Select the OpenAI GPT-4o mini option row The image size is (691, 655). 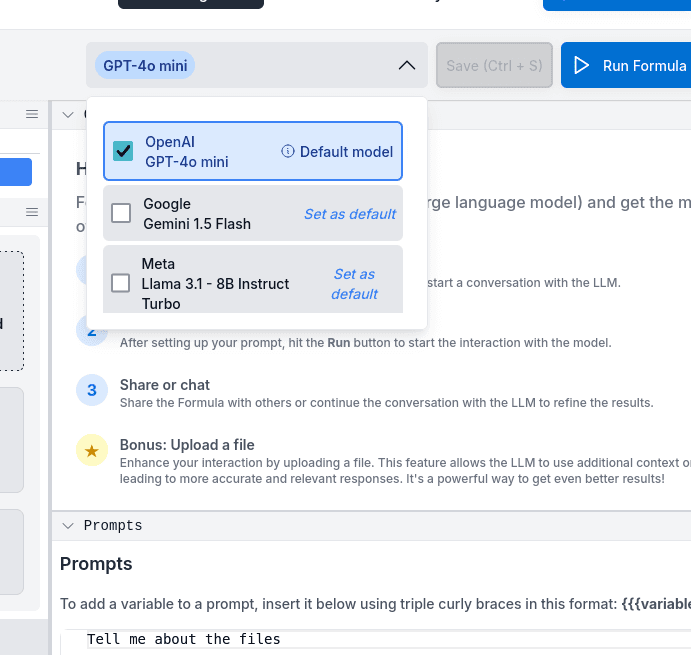(x=253, y=151)
